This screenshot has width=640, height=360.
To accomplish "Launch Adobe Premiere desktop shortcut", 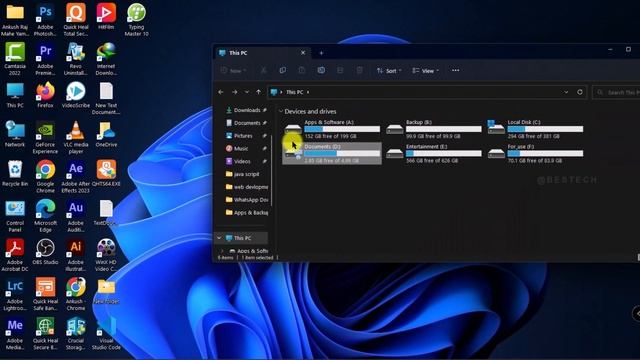I will pyautogui.click(x=45, y=59).
